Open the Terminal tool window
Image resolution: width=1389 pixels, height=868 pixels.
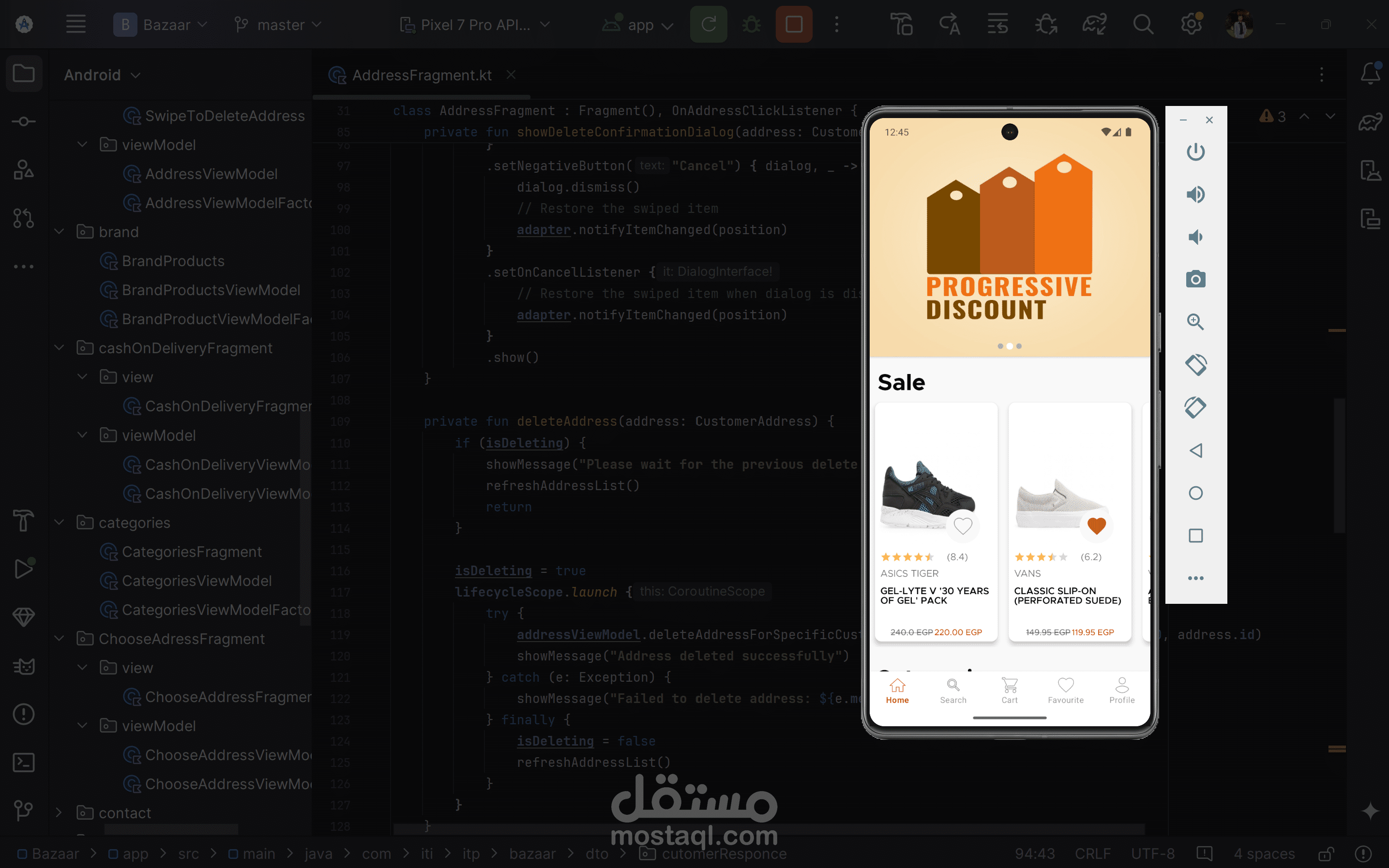pyautogui.click(x=24, y=763)
